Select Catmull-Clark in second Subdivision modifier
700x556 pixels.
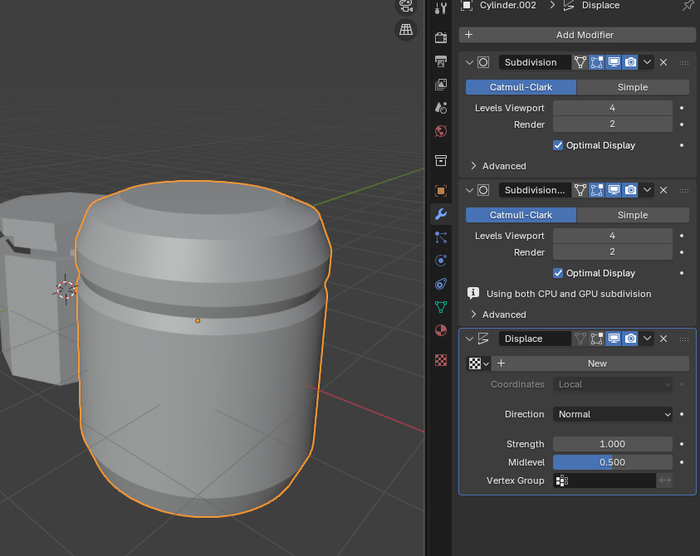tap(520, 215)
